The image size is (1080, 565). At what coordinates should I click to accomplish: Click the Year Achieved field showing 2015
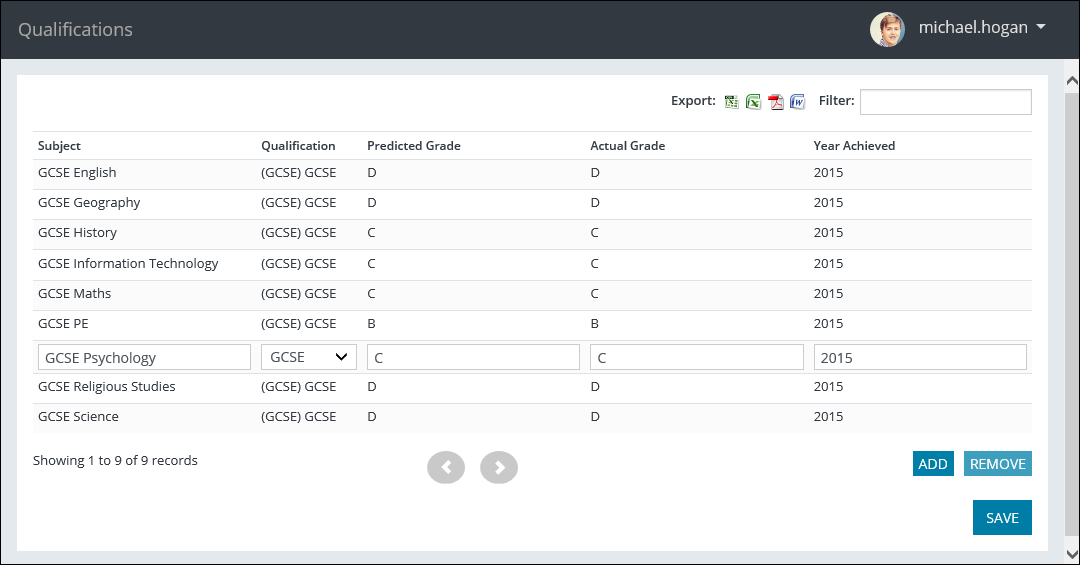coord(920,357)
